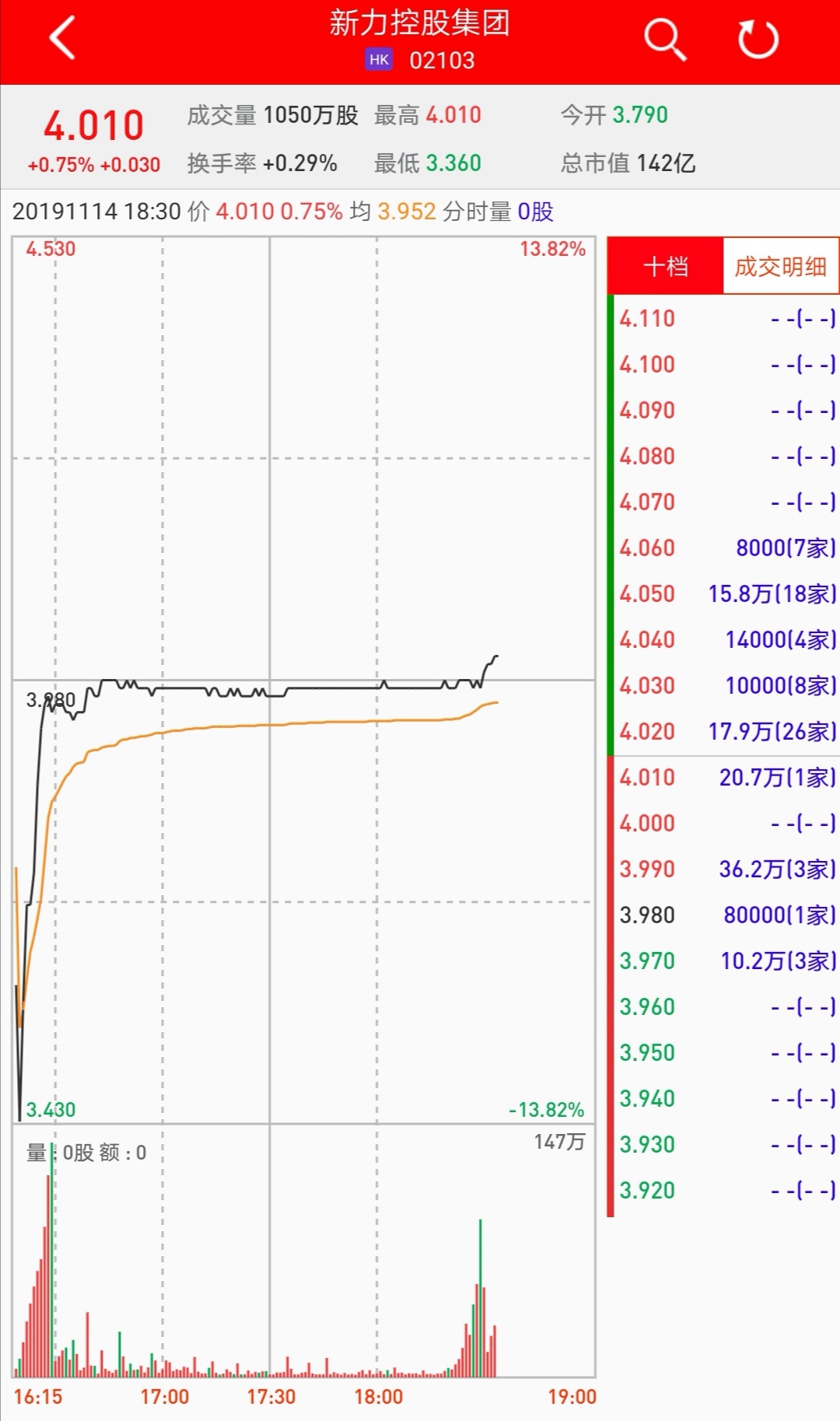Tap the 3.430 lower price label
Image resolution: width=840 pixels, height=1421 pixels.
(x=51, y=1110)
